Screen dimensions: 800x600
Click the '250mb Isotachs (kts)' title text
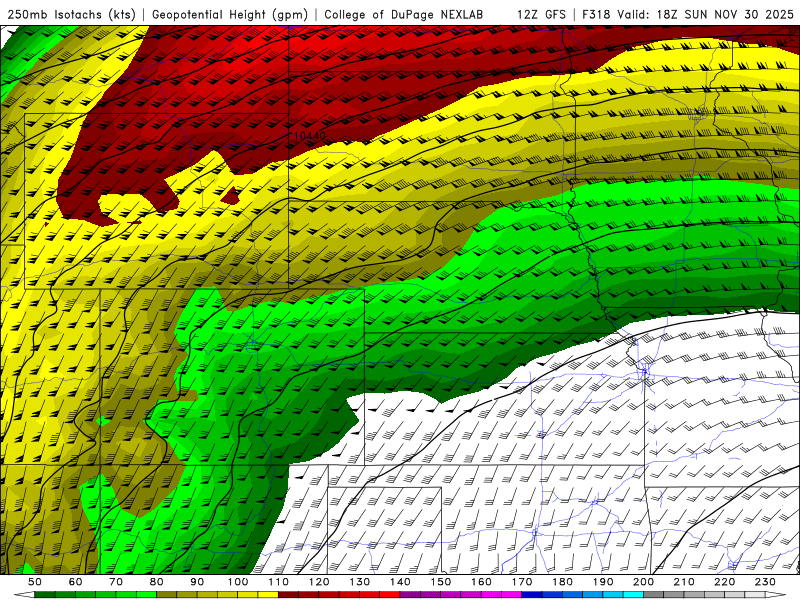tap(71, 15)
